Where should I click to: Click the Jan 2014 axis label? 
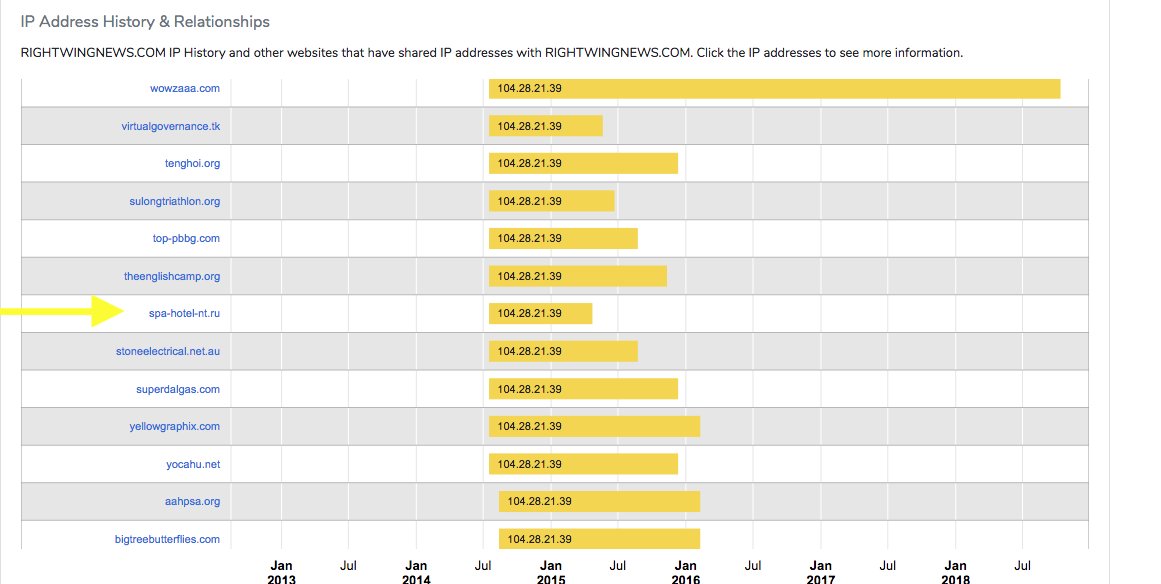(416, 572)
